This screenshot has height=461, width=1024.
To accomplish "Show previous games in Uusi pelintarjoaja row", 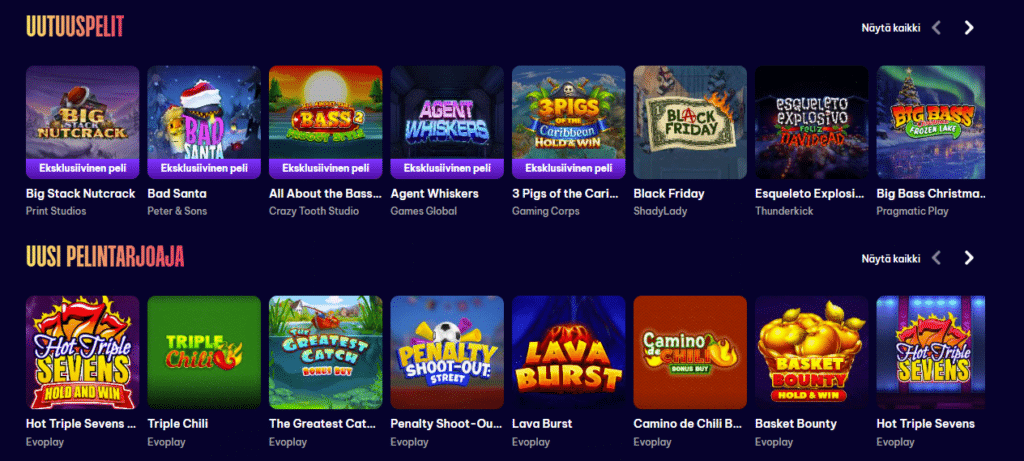I will (x=936, y=258).
